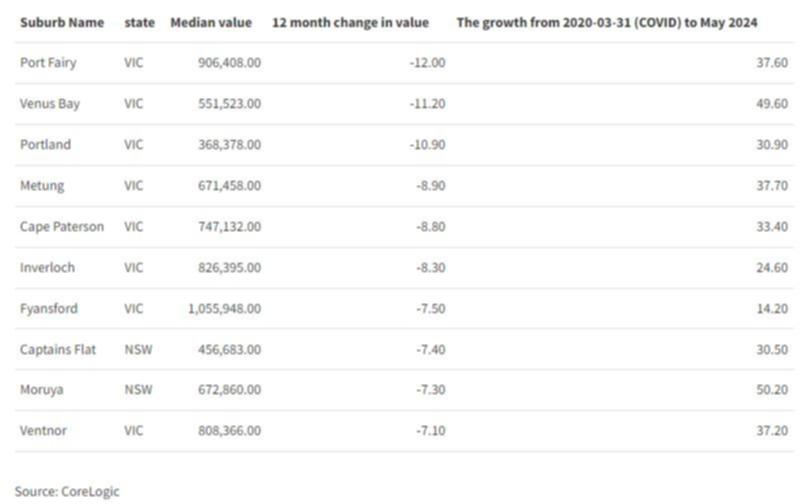
Task: Click the Source: CoreLogic credit text
Action: 67,492
